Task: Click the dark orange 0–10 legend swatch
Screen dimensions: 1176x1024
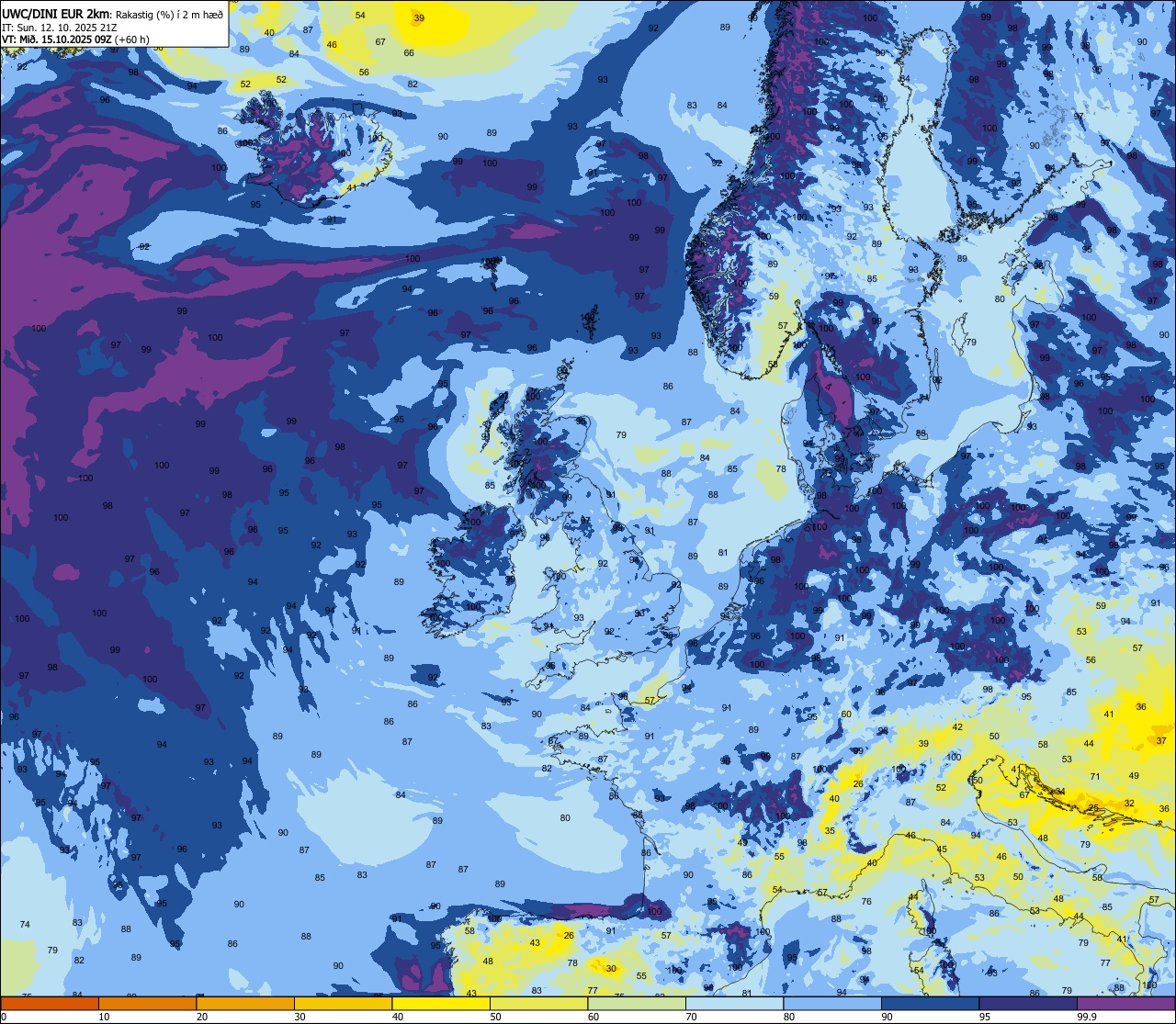Action: [x=50, y=1003]
